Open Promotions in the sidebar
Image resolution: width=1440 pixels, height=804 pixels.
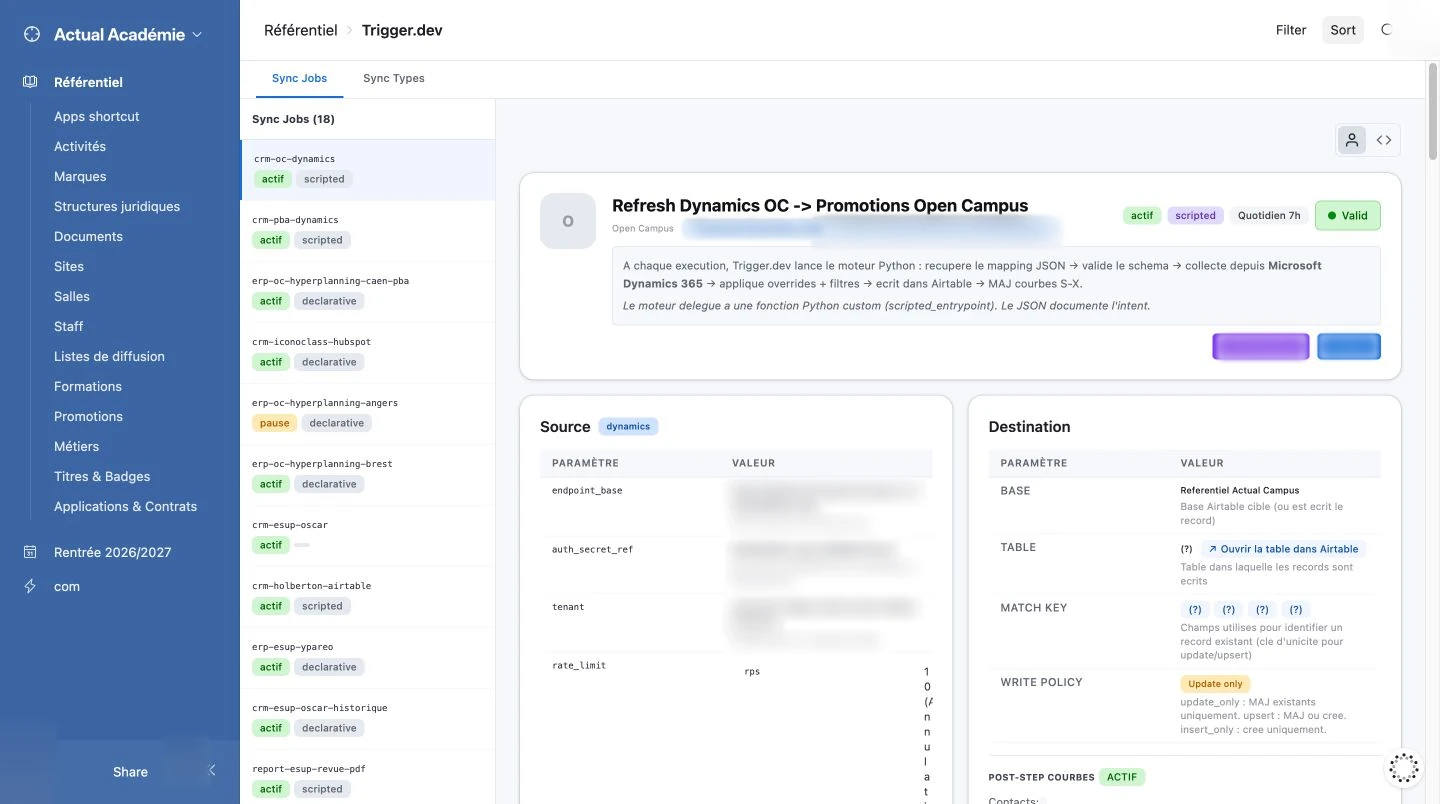pos(88,416)
